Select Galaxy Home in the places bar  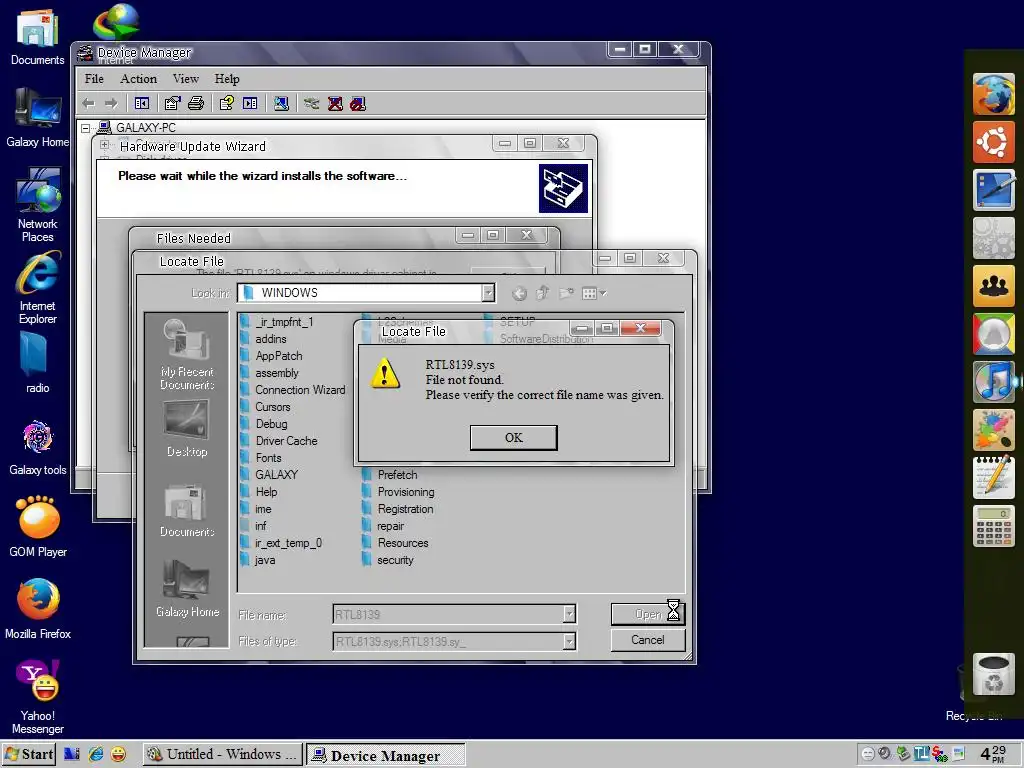pos(187,589)
